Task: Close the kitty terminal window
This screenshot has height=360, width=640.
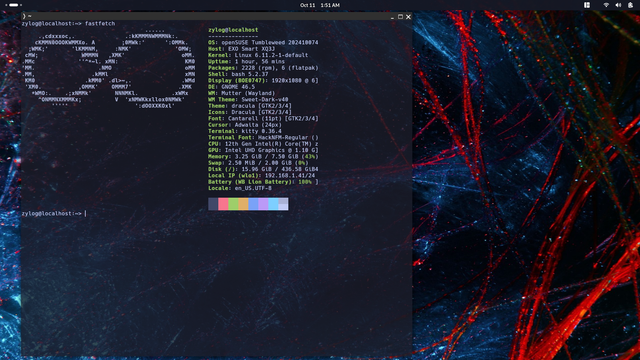Action: click(408, 17)
